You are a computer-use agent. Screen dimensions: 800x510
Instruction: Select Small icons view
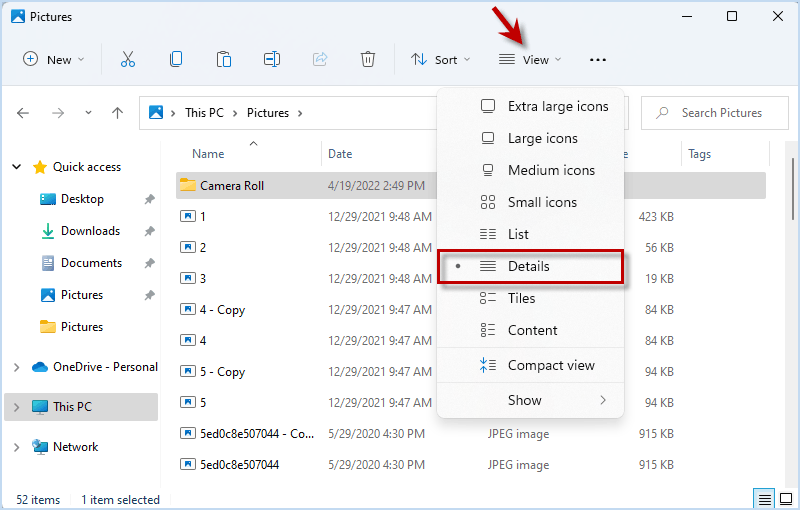531,202
